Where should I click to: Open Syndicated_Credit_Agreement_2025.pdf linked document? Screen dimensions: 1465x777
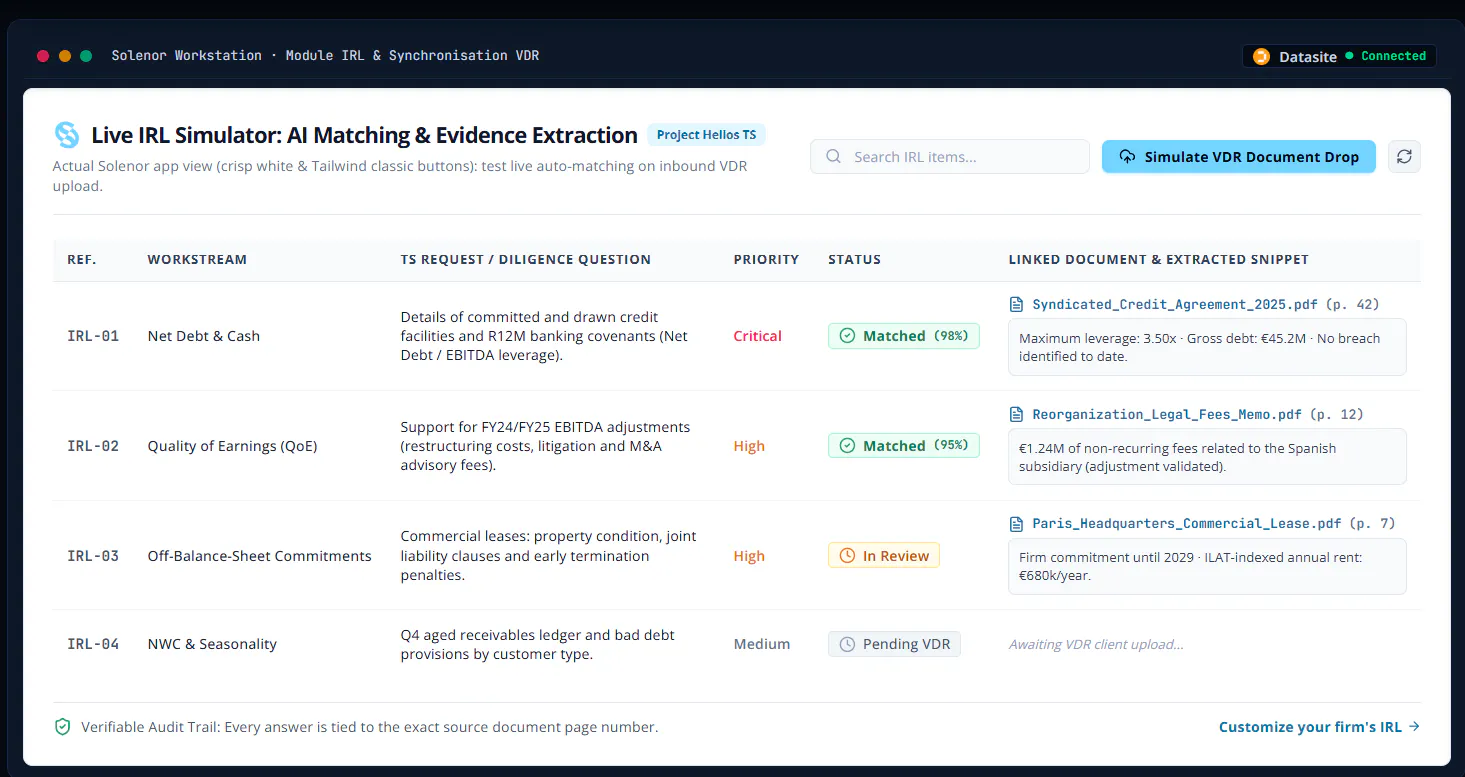(1175, 304)
